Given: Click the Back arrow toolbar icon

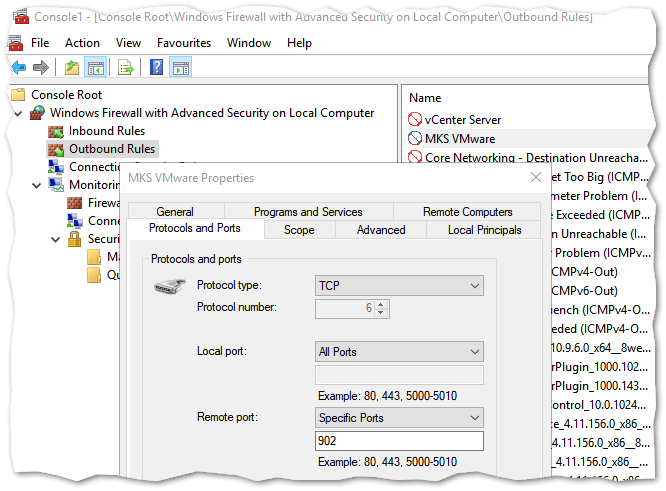Looking at the screenshot, I should [x=19, y=68].
